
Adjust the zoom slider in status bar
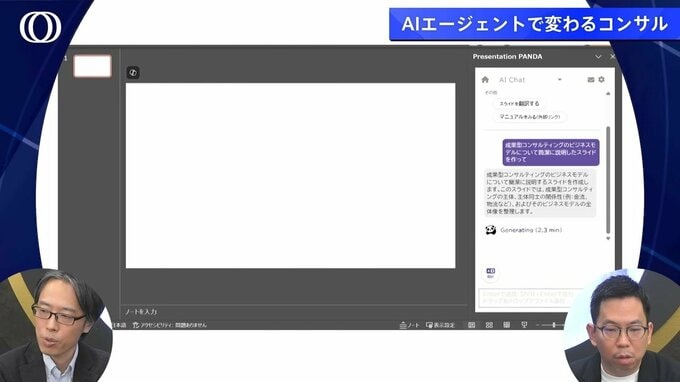[554, 325]
